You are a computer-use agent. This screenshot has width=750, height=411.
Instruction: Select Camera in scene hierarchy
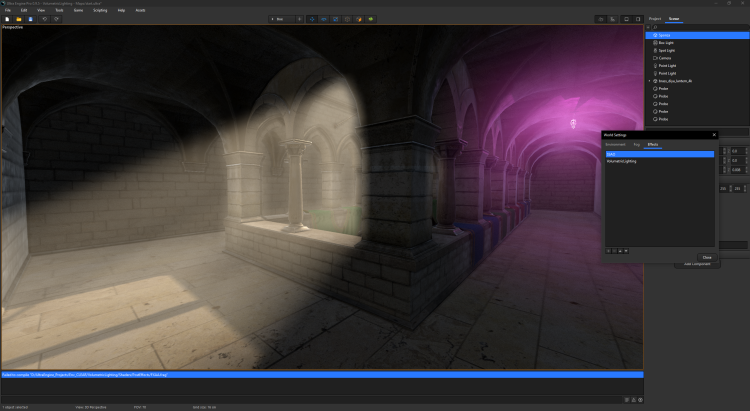(x=665, y=58)
